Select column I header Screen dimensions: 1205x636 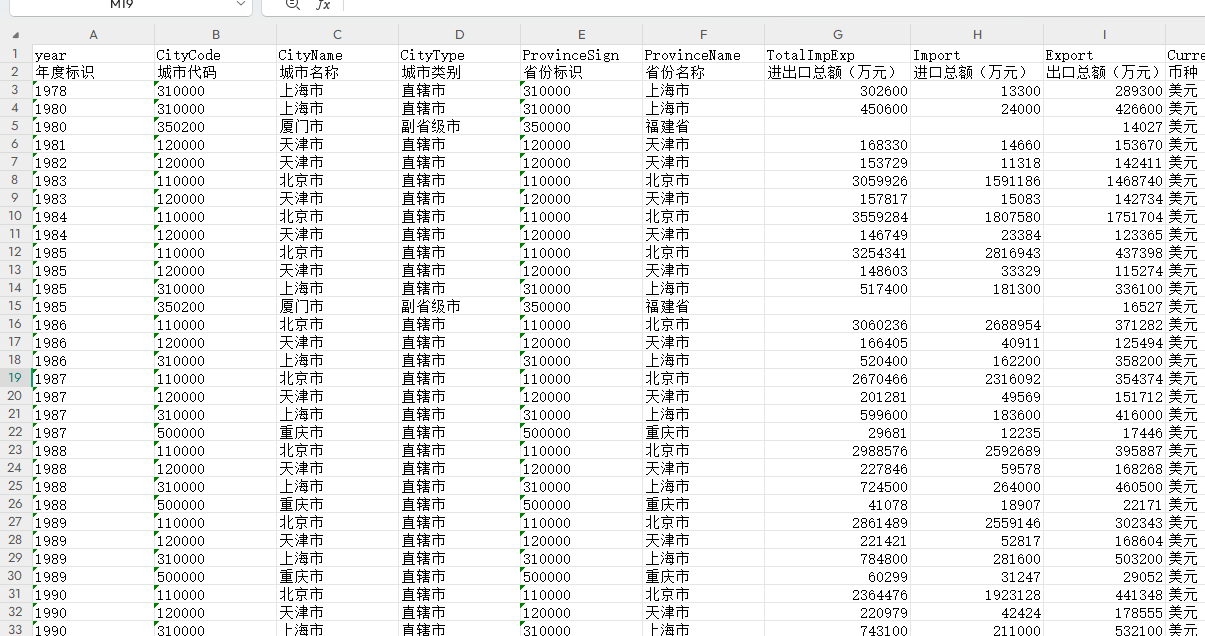tap(1104, 34)
